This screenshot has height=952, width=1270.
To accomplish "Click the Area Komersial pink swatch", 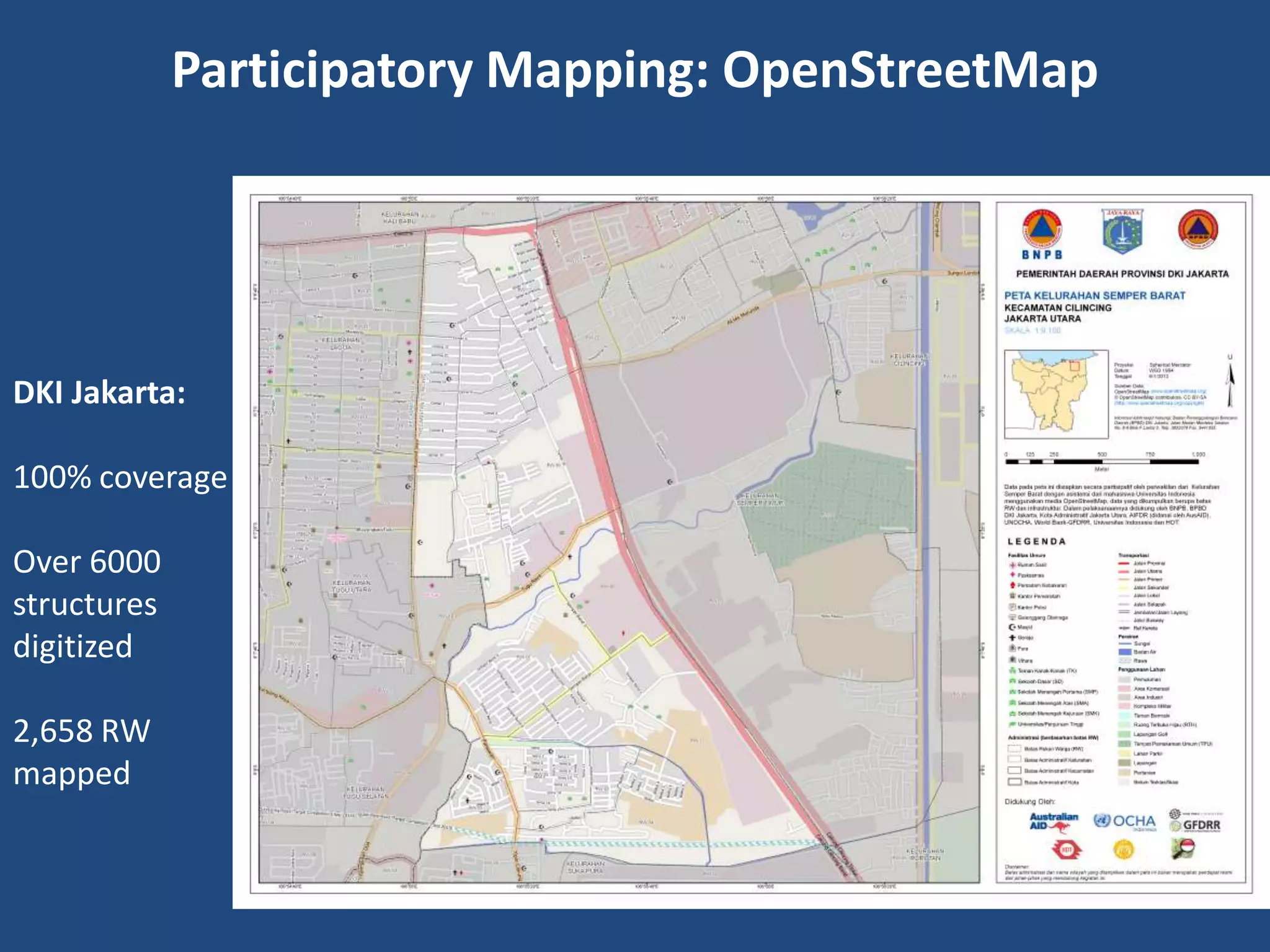I will [x=1124, y=689].
